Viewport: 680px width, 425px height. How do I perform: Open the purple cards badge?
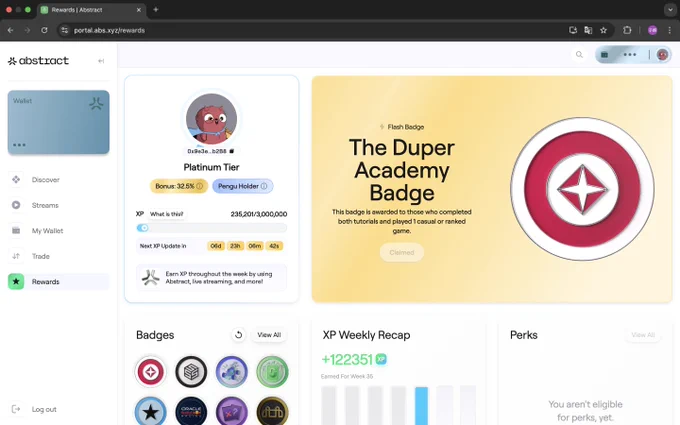(x=232, y=411)
